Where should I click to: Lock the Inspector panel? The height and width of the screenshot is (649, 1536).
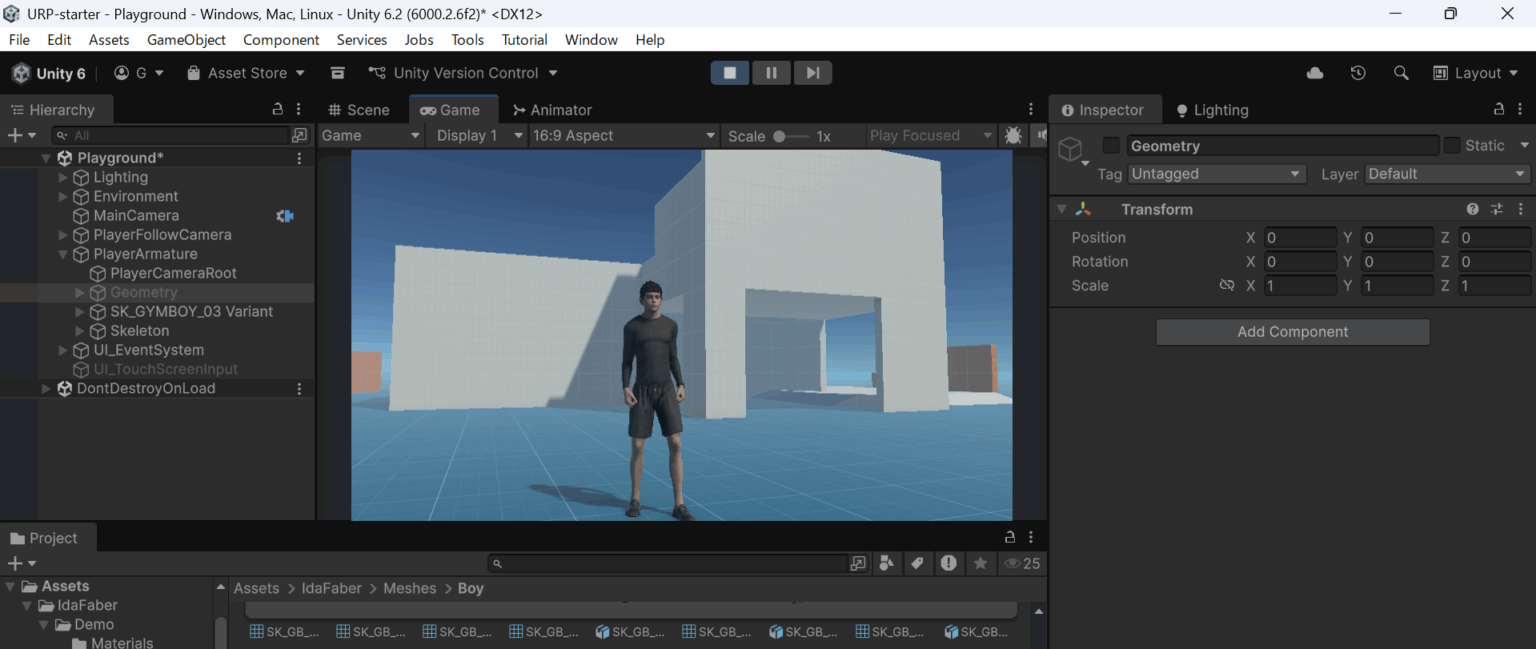pyautogui.click(x=1498, y=110)
